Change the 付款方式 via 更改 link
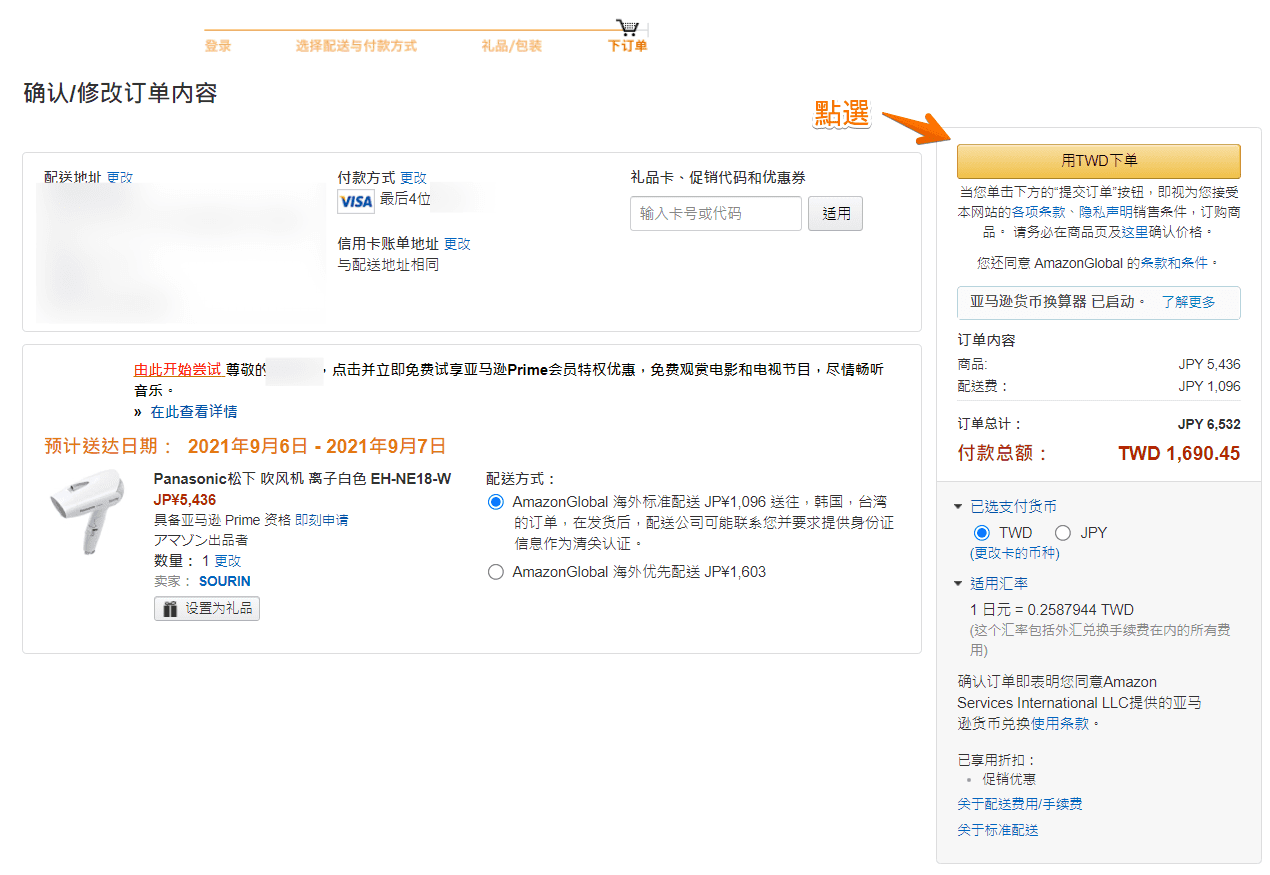Screen dimensions: 1270x875 (413, 177)
